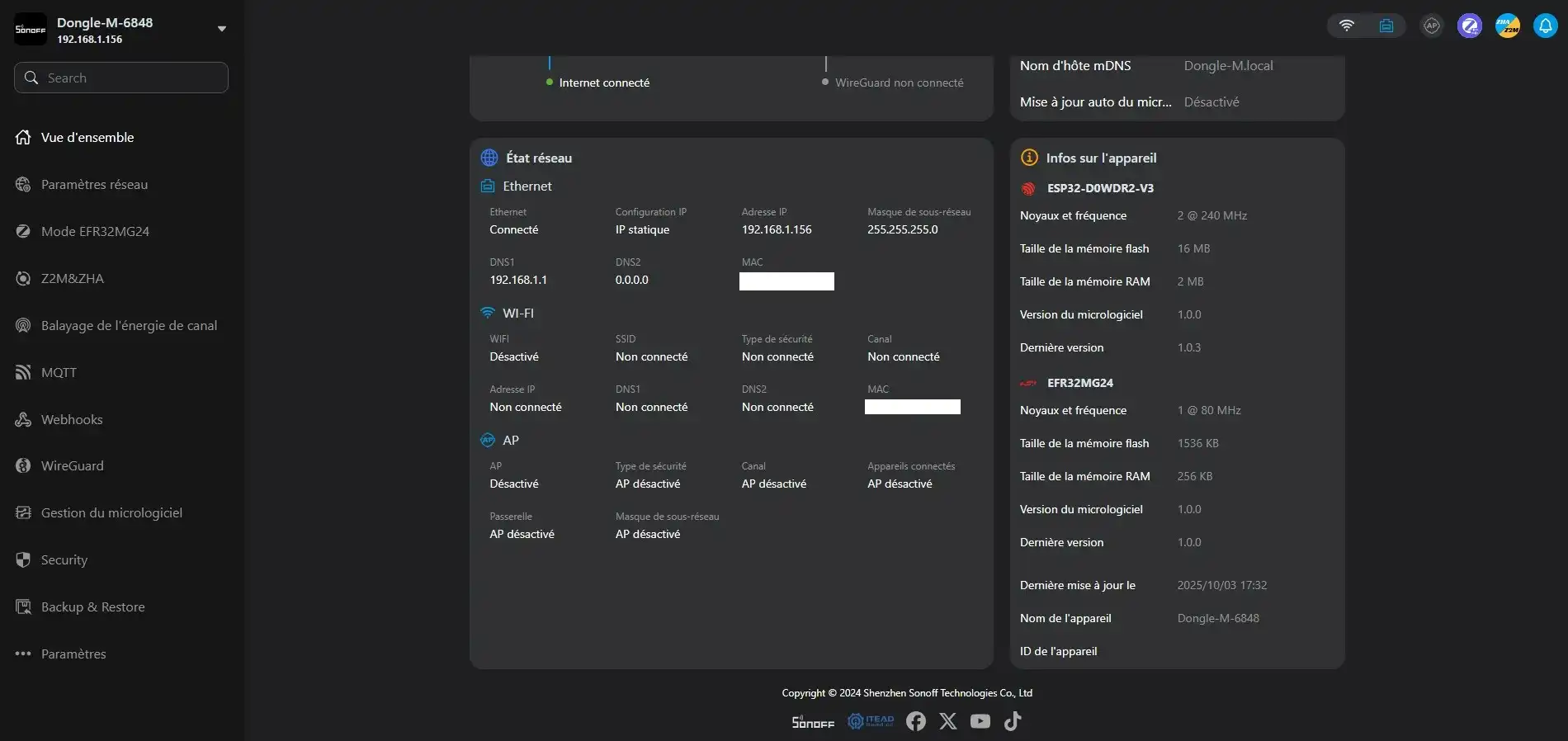Open the Backup & Restore page
Screen dimensions: 1568x741
[x=92, y=607]
